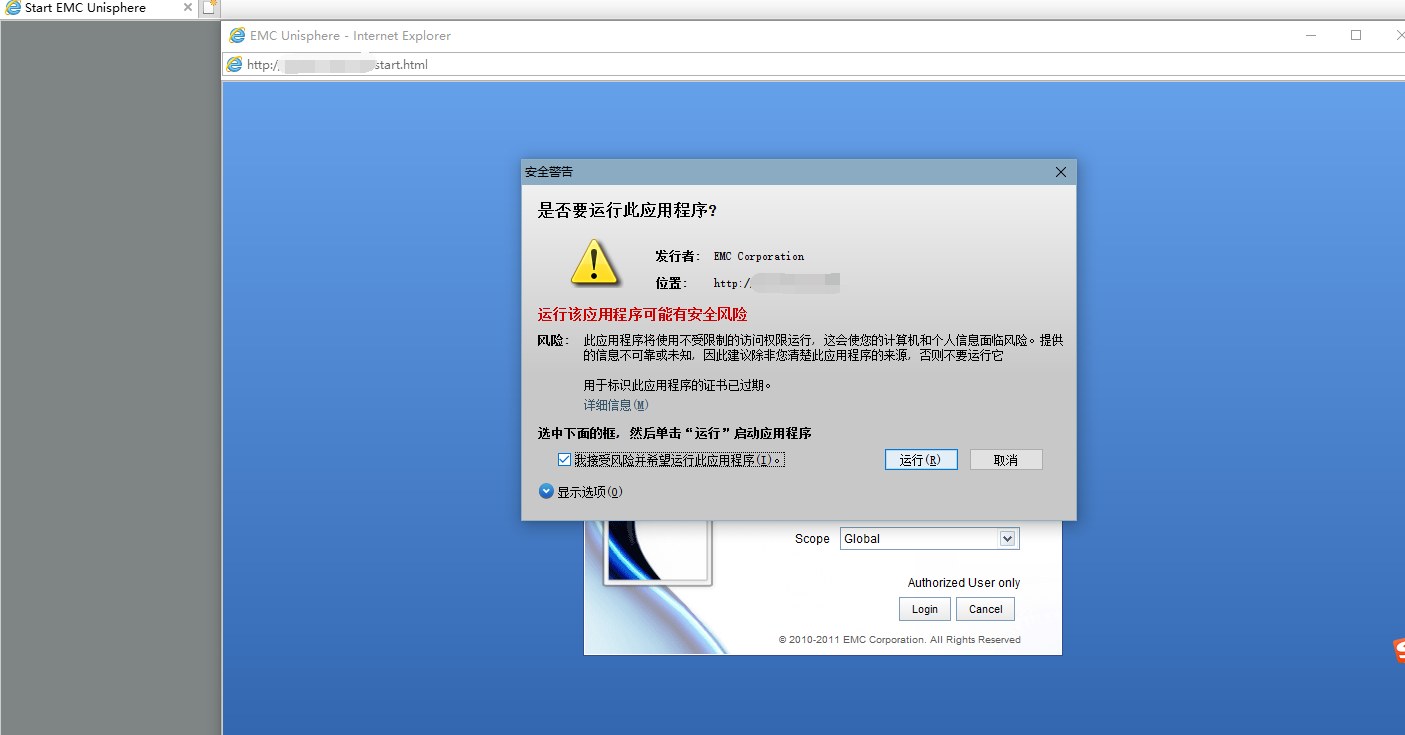Click the © 2010-2011 EMC Corporation copyright text
This screenshot has height=735, width=1405.
[900, 640]
